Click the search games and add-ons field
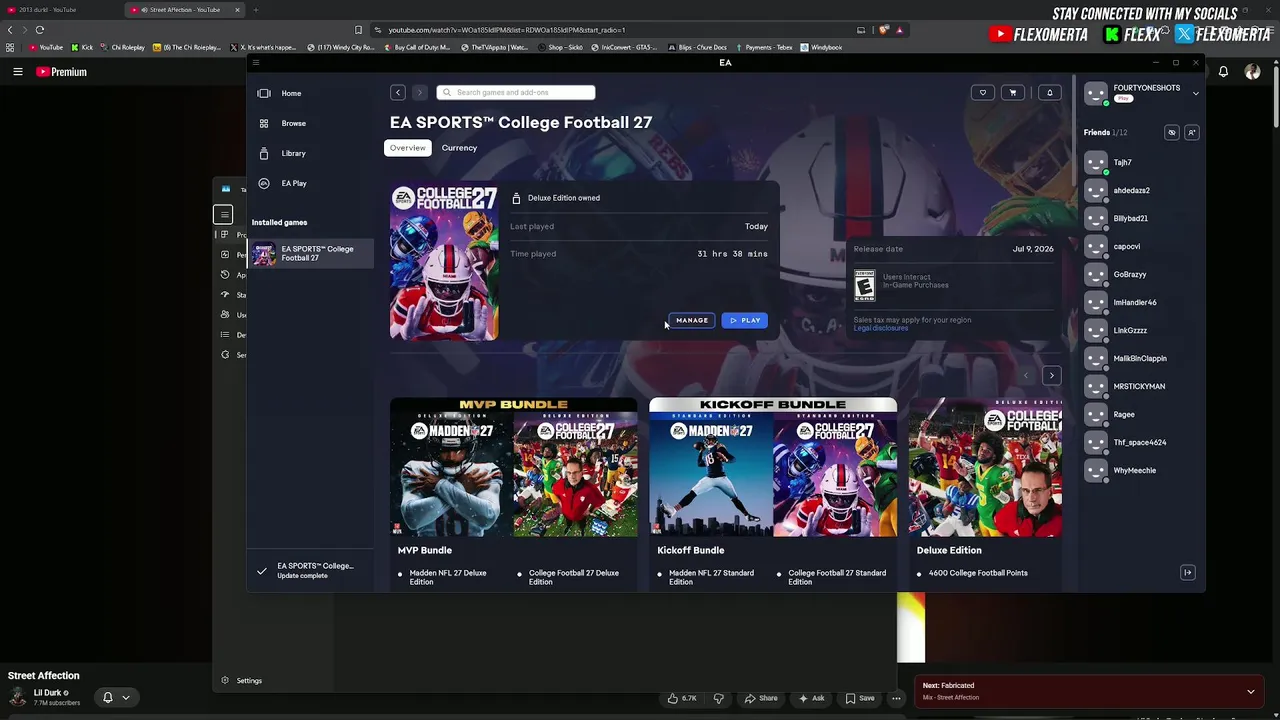The image size is (1280, 720). tap(516, 93)
